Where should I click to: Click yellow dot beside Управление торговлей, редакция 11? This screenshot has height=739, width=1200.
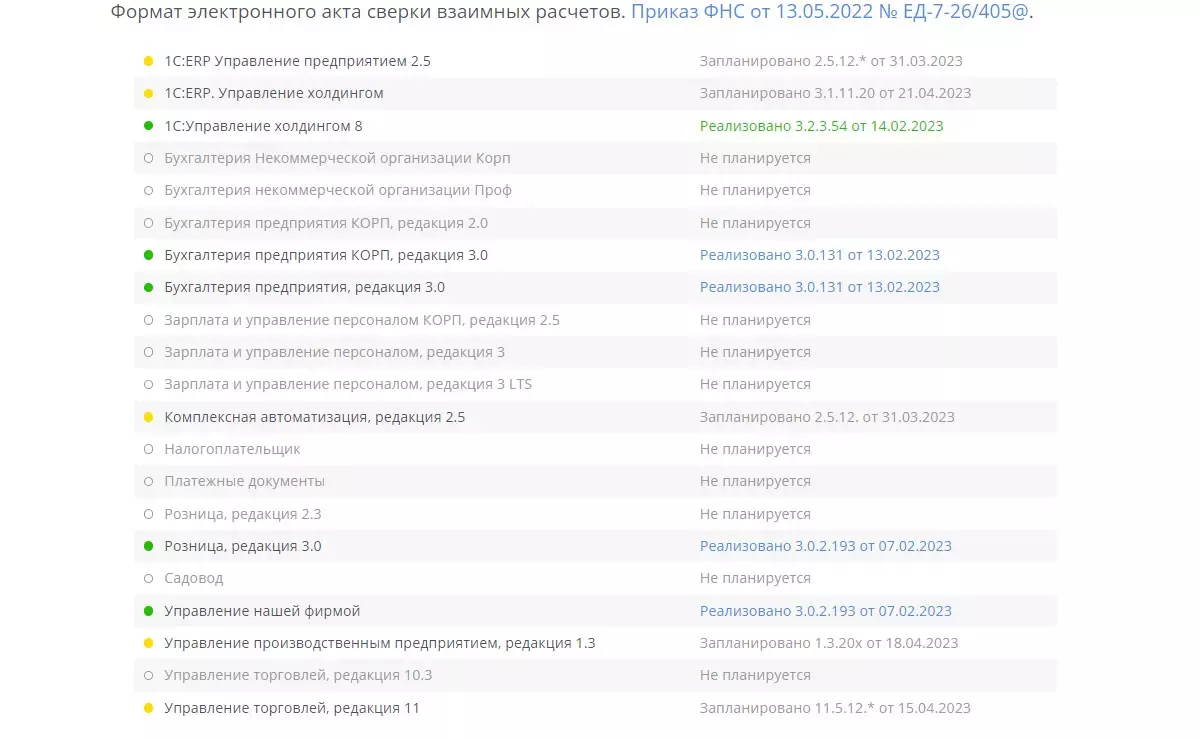click(148, 708)
